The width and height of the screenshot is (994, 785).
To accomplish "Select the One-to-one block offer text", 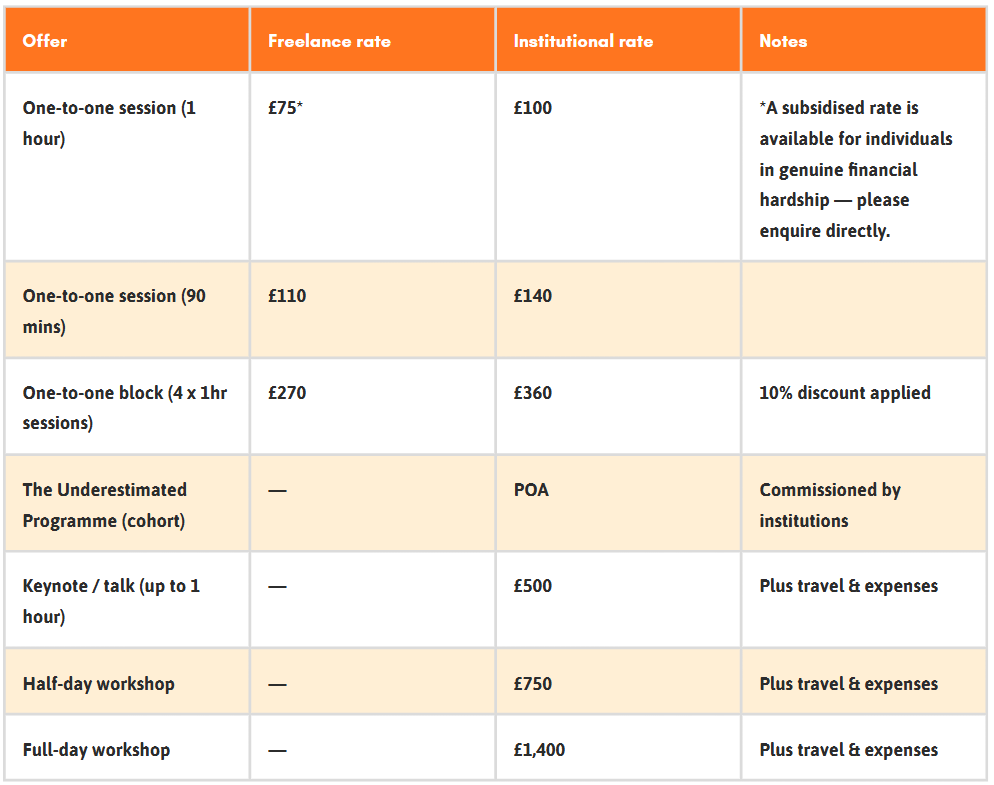I will [124, 407].
